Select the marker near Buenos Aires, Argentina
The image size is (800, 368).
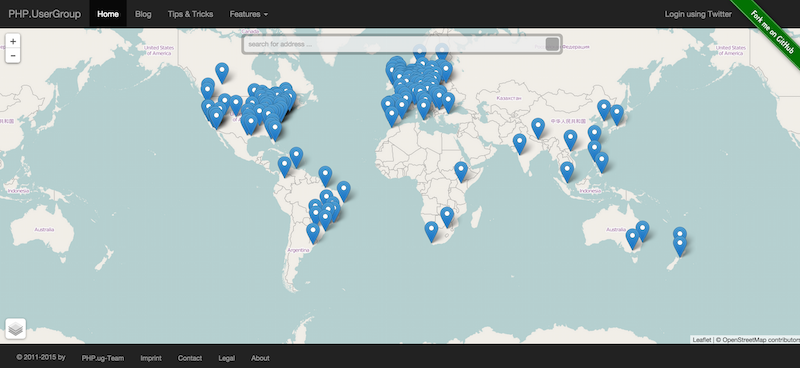pos(313,233)
